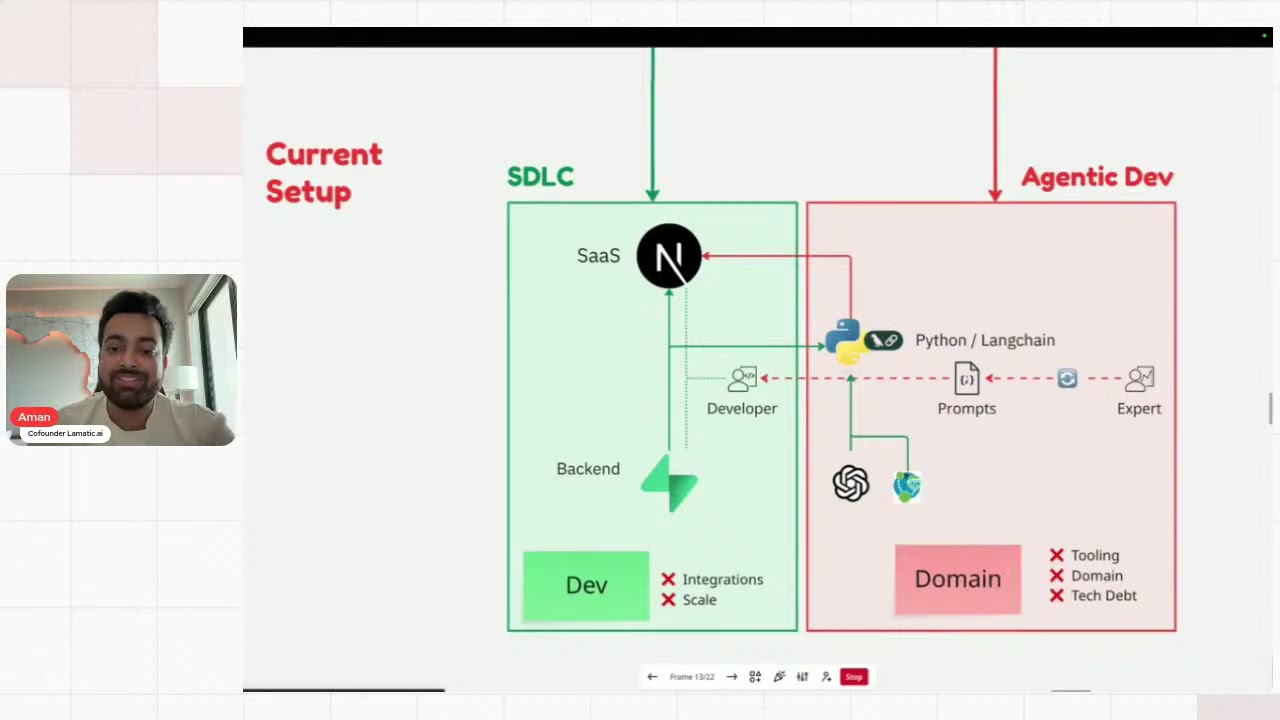Open the shapes and elements icon
This screenshot has width=1280, height=720.
(x=755, y=677)
